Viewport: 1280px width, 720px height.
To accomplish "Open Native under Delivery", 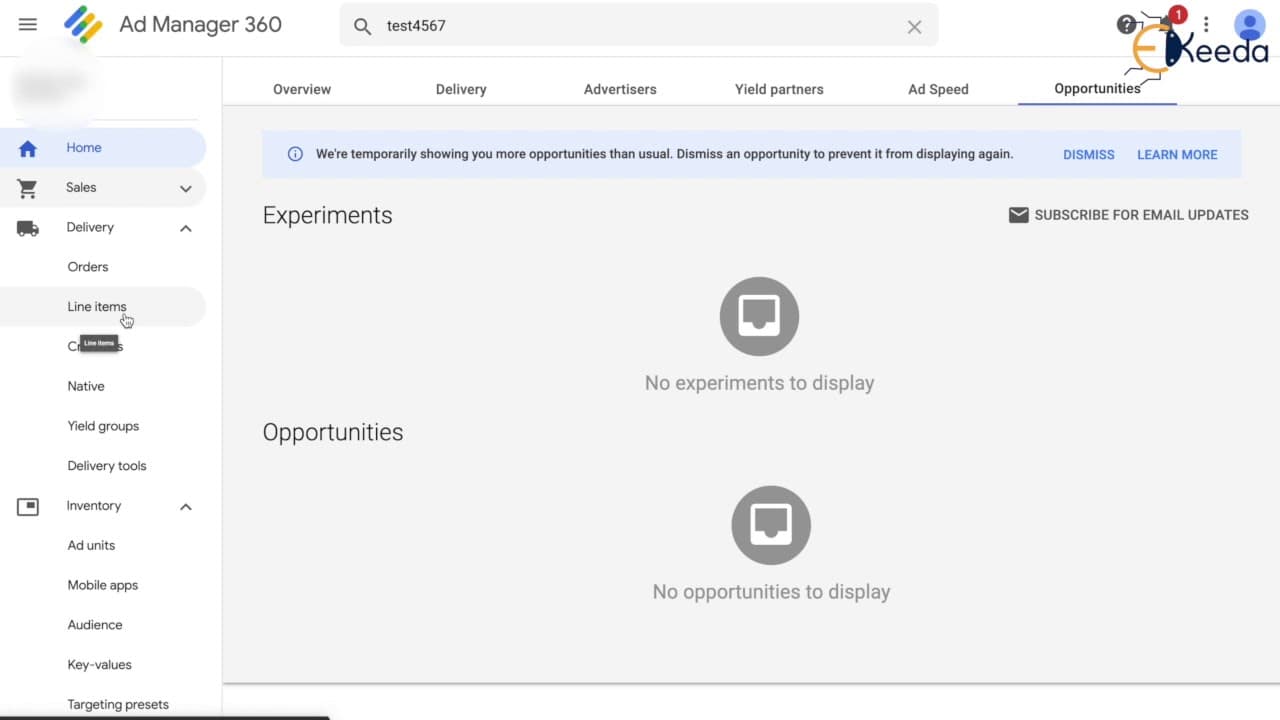I will (x=86, y=386).
